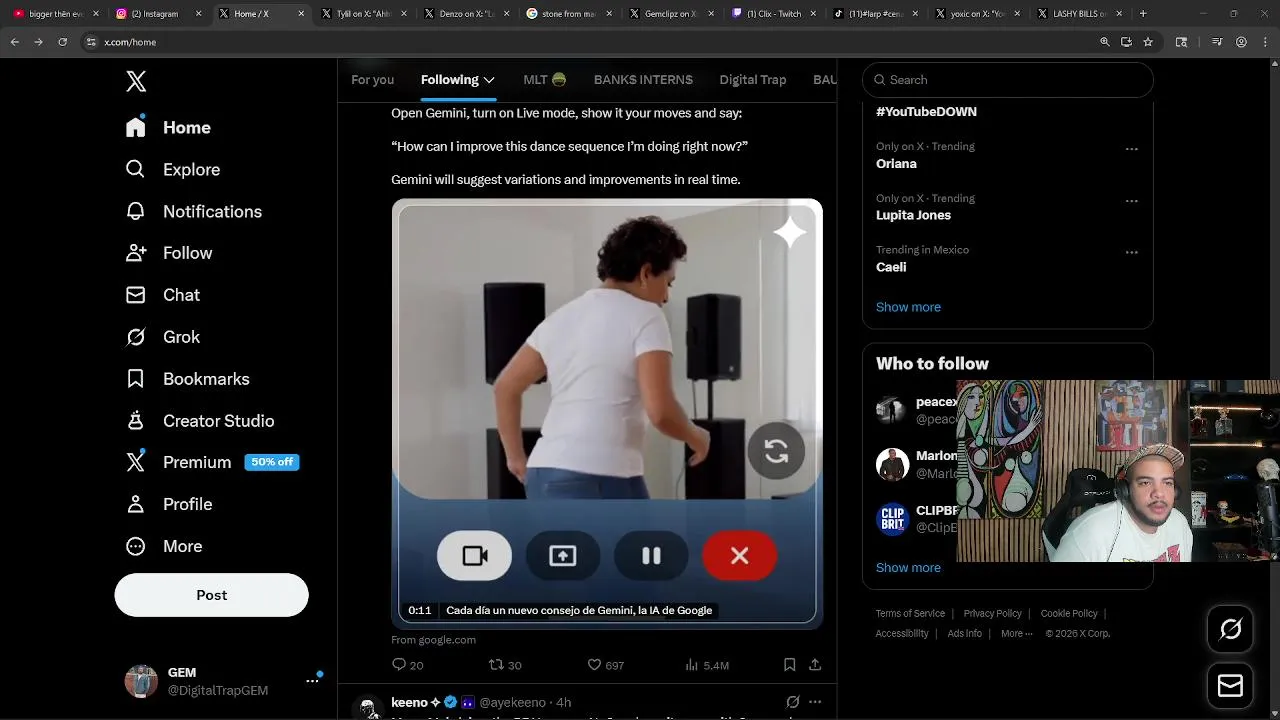Pause the Gemini live session in video
Image resolution: width=1280 pixels, height=720 pixels.
click(x=651, y=556)
